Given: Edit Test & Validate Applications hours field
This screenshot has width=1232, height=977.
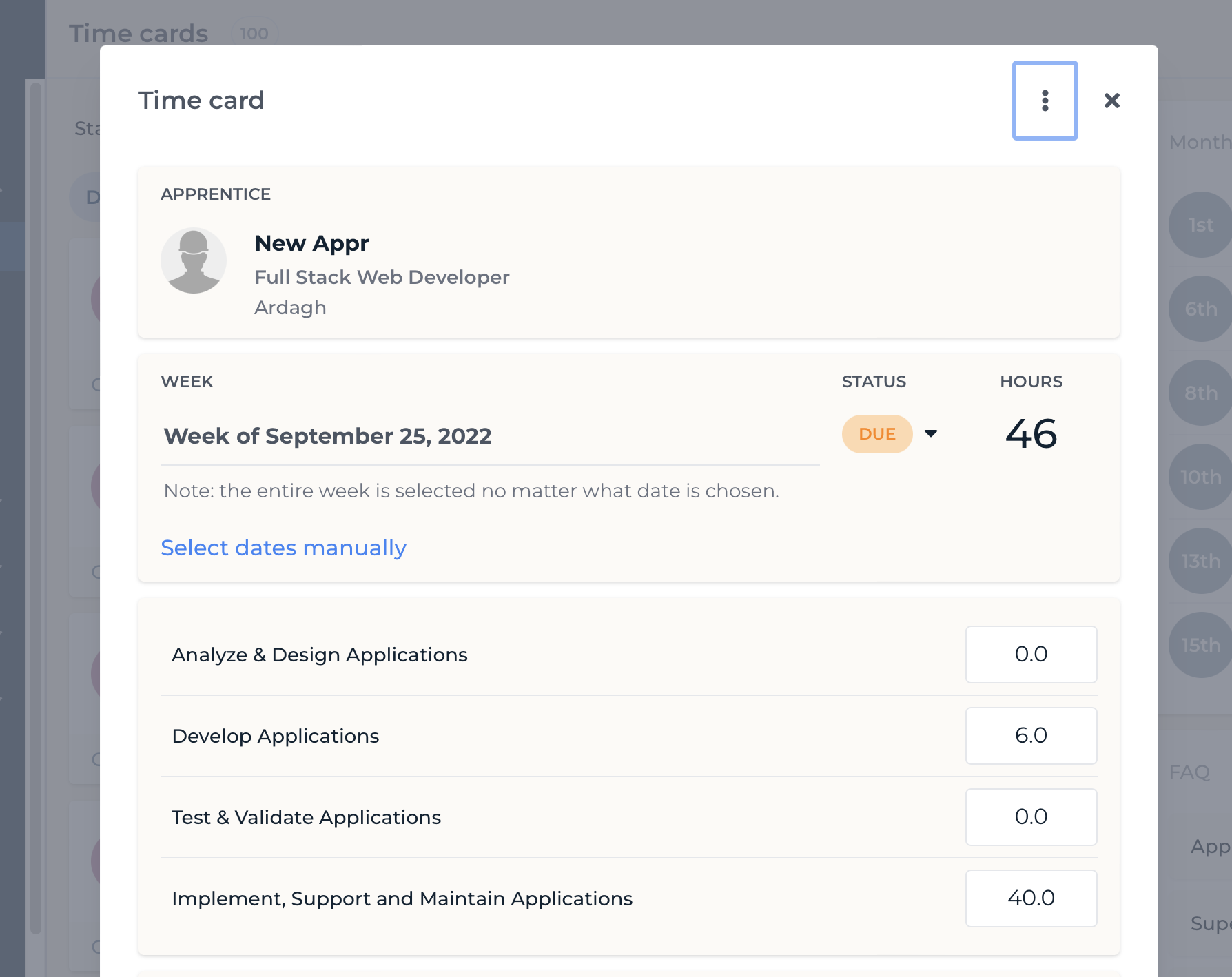Looking at the screenshot, I should [1031, 817].
